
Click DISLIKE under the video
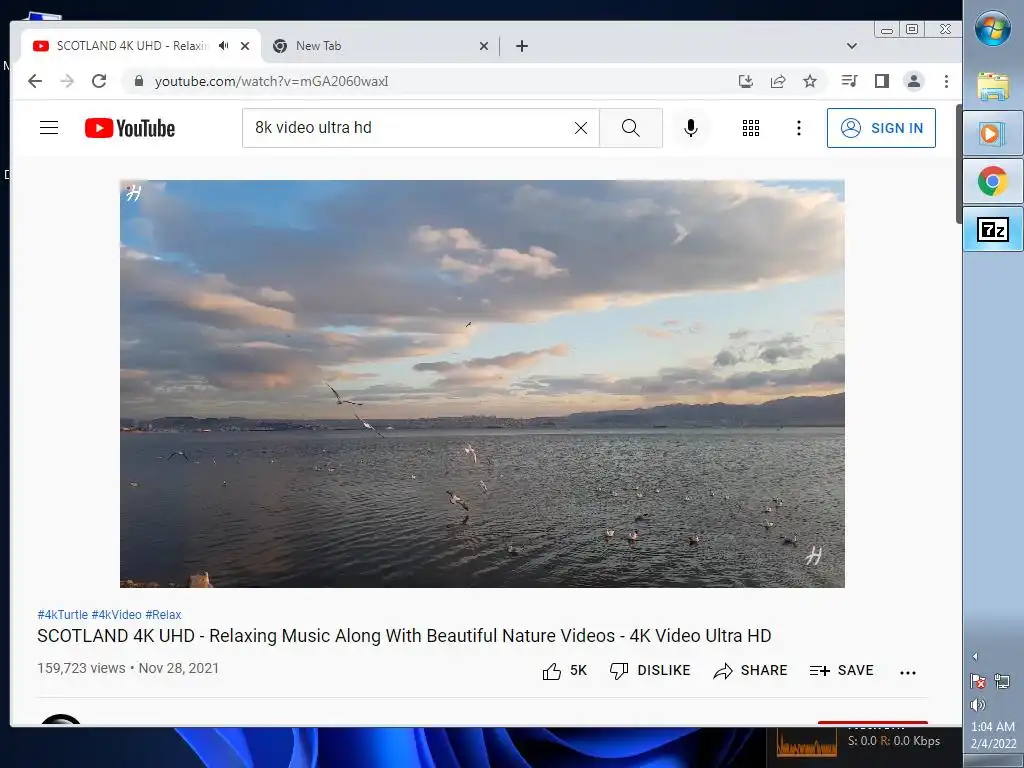[650, 671]
